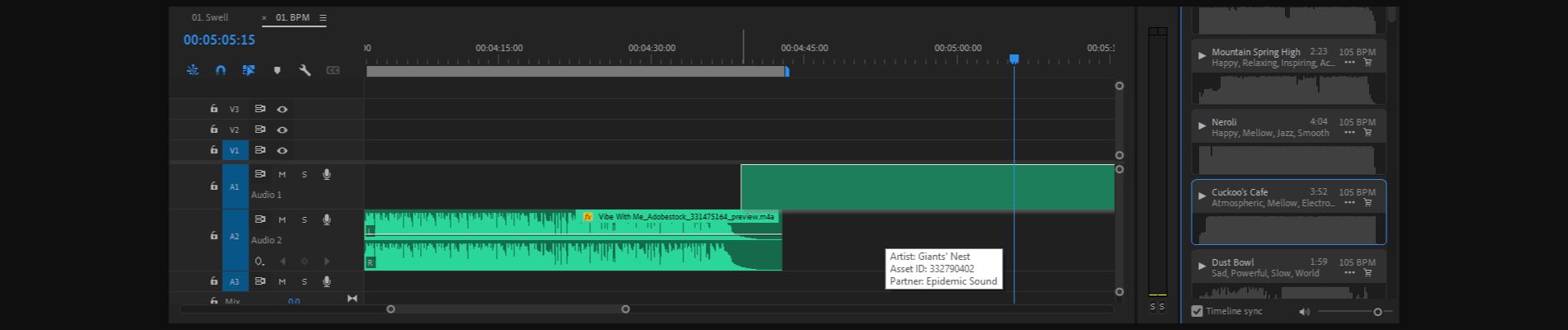
Task: Open the 01. BPM sequence panel menu
Action: (323, 18)
